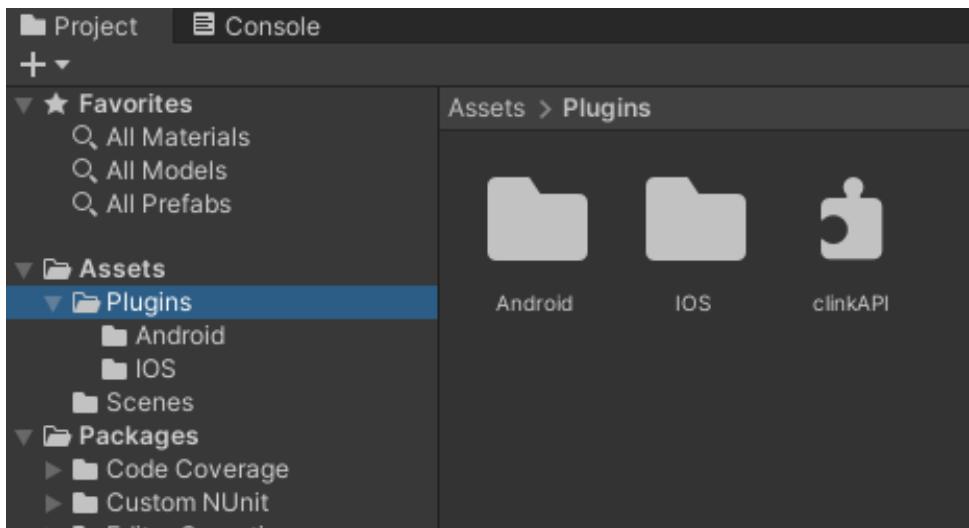Click All Materials search filter

tap(176, 138)
